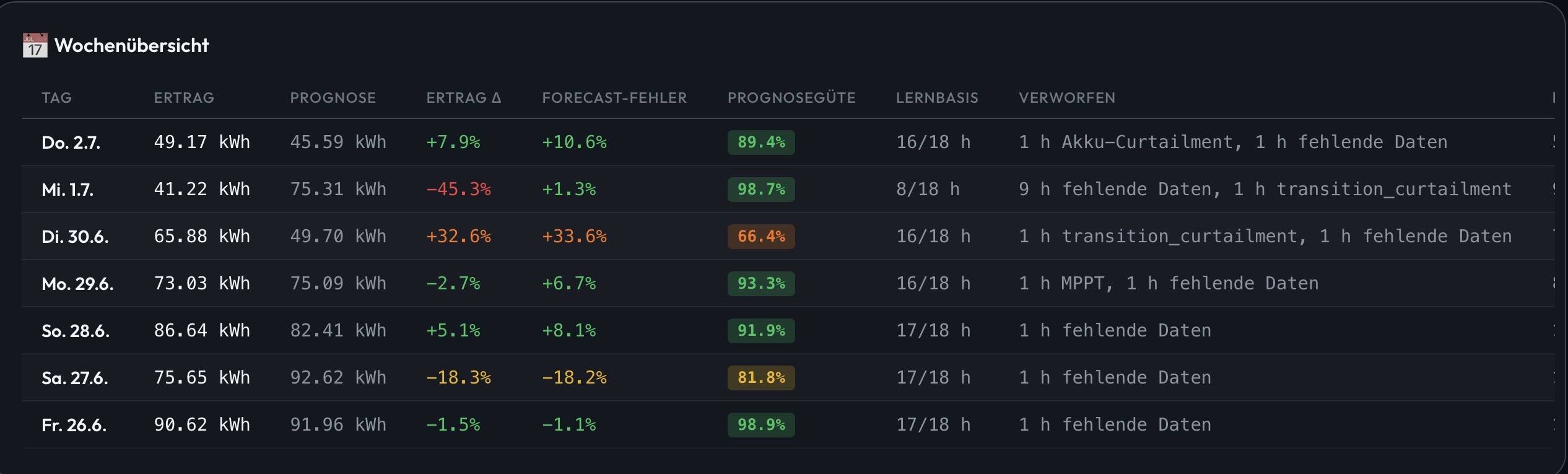Select the ERTRAG column header
The image size is (1568, 474).
184,98
